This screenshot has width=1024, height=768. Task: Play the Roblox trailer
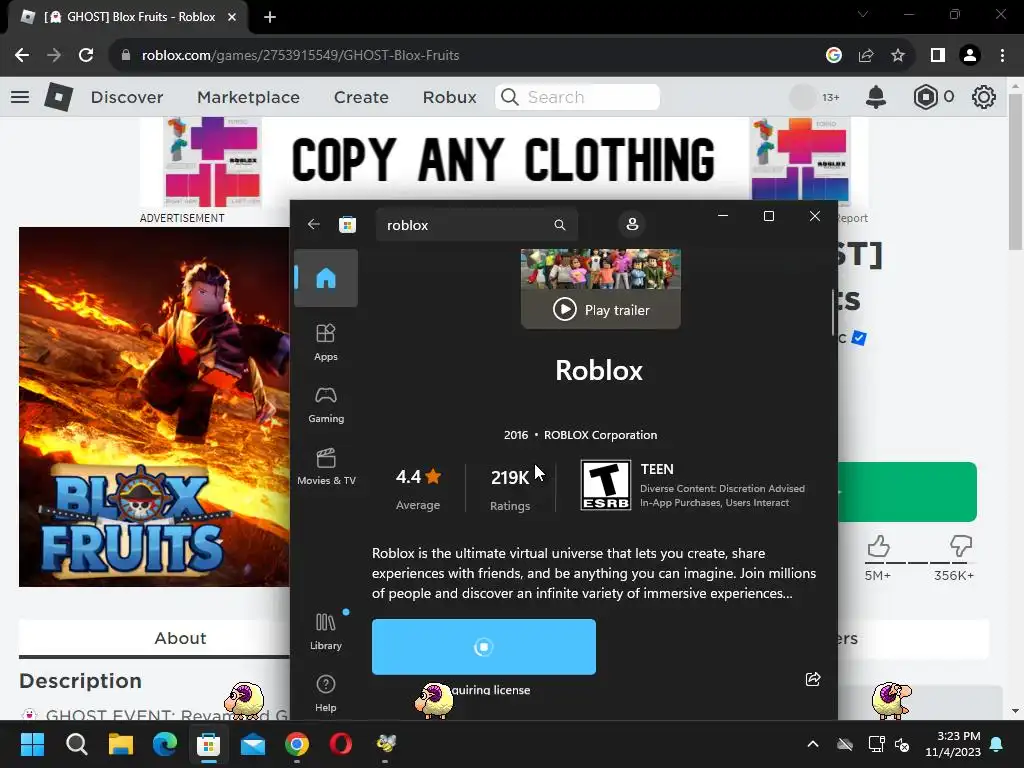click(x=601, y=310)
